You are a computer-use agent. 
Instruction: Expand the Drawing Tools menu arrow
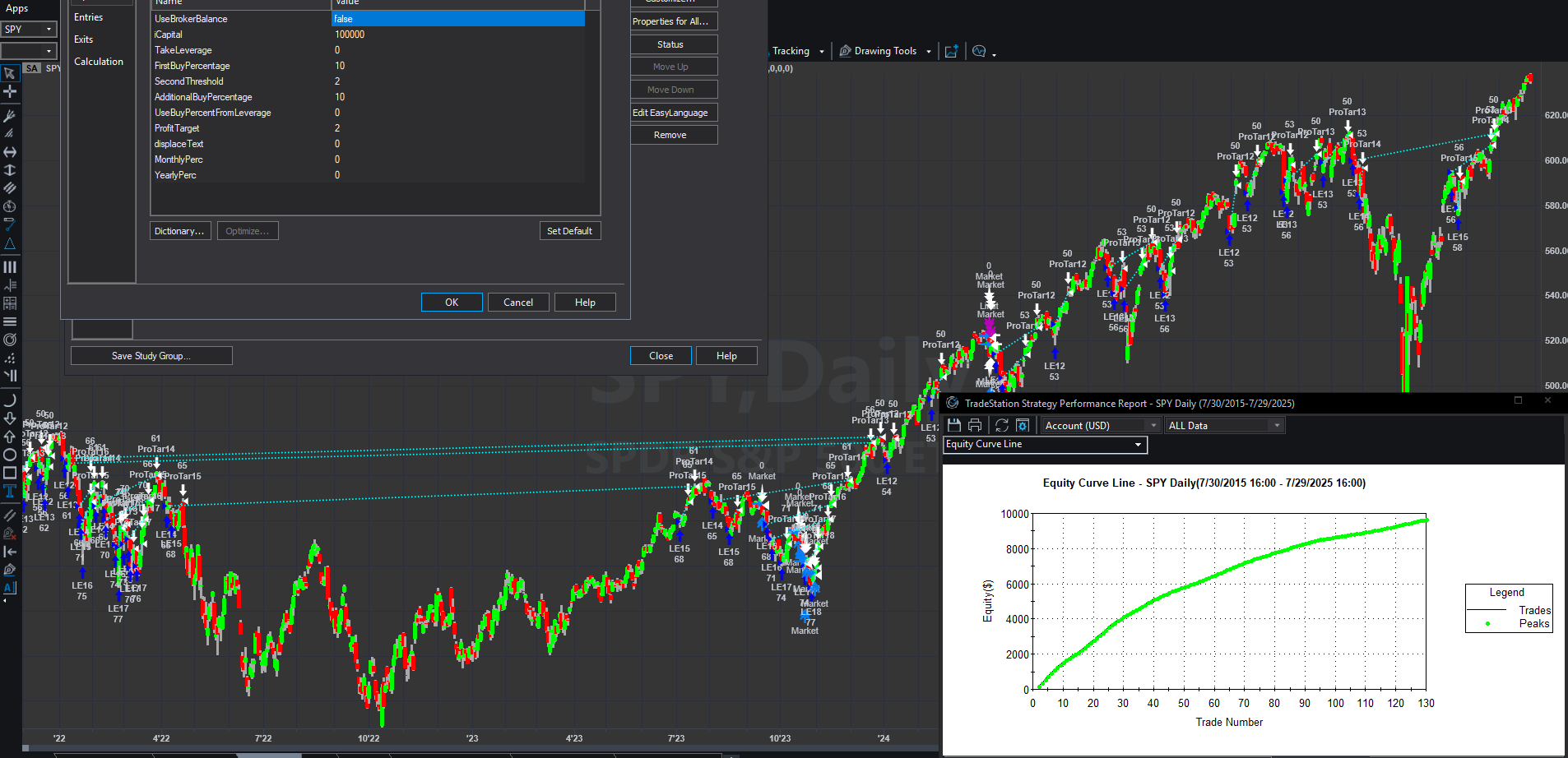929,52
